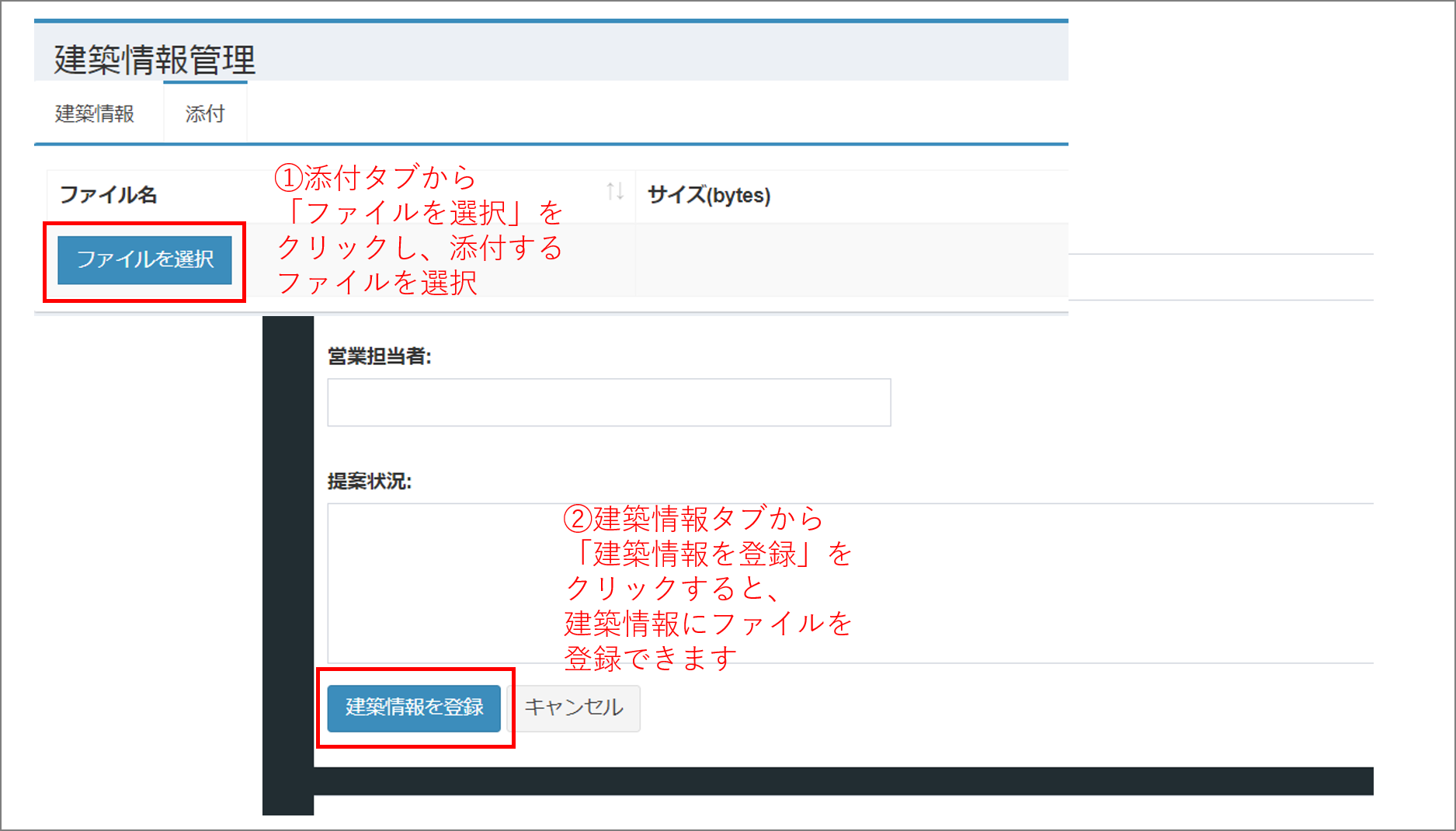Click the 建築情報管理 page title
The image size is (1456, 831).
[155, 60]
